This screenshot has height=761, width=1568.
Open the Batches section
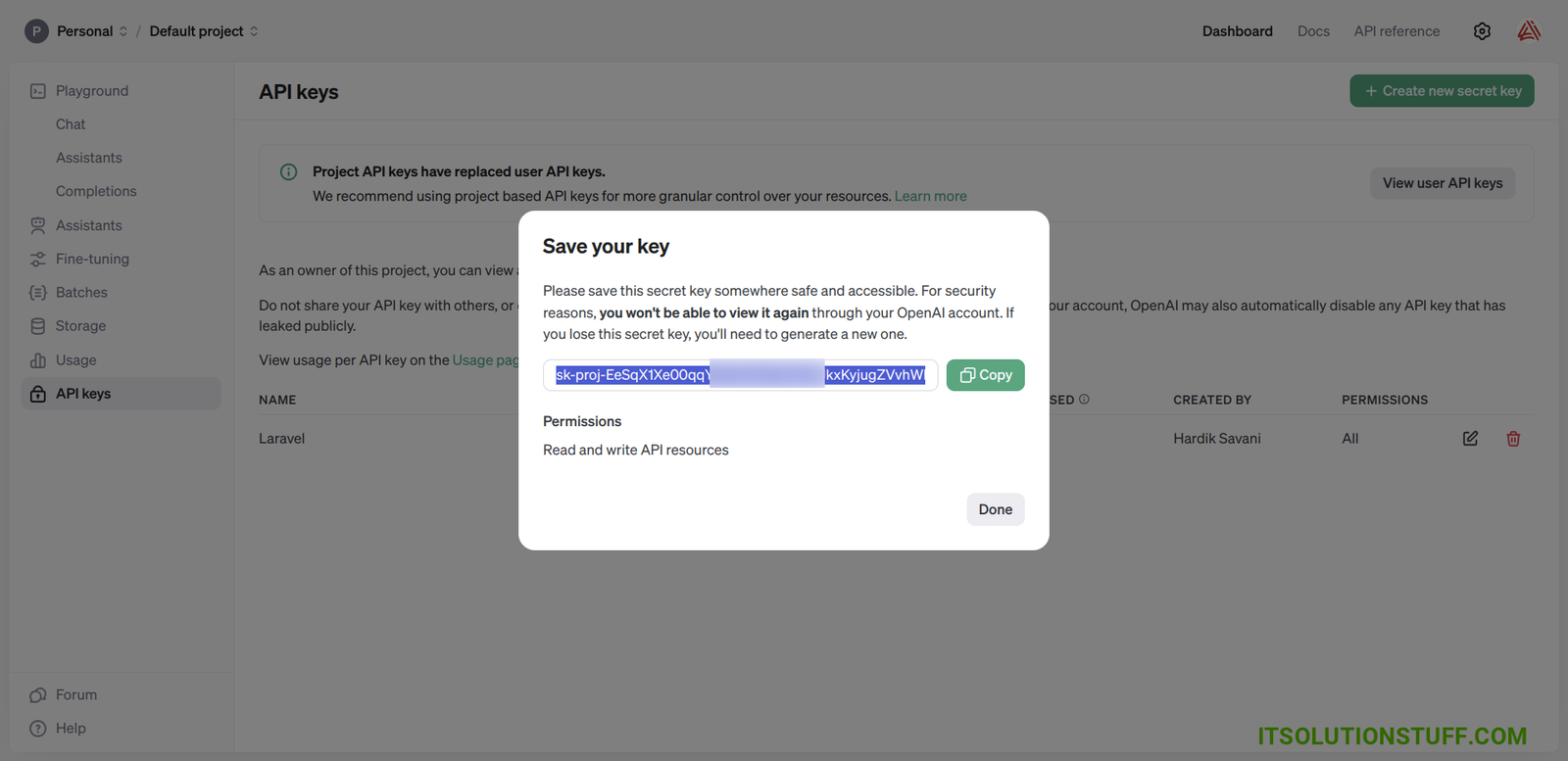coord(81,293)
